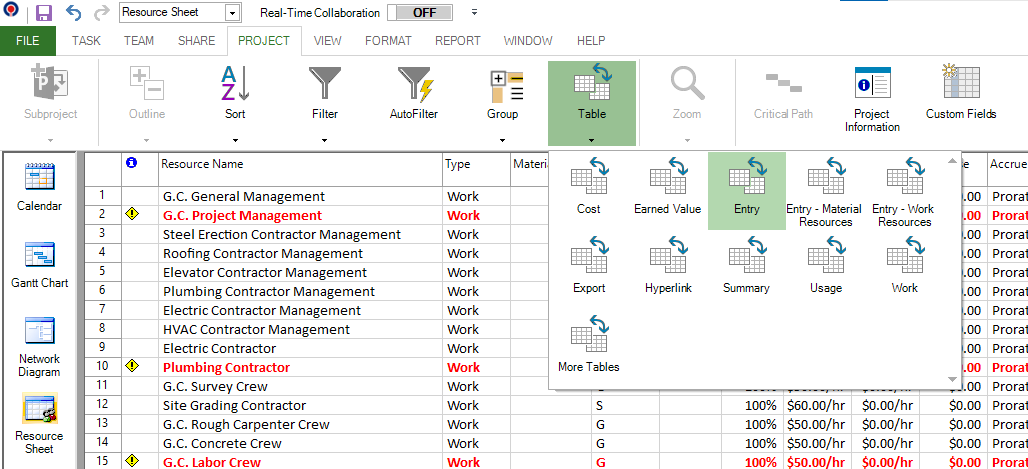Click the Sort A-Z icon
The width and height of the screenshot is (1028, 469).
point(235,85)
